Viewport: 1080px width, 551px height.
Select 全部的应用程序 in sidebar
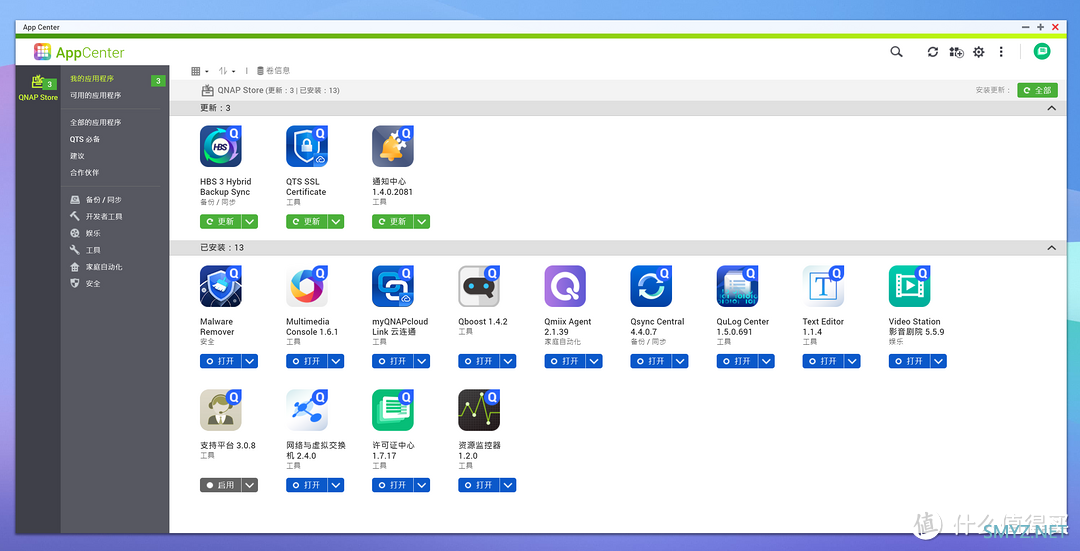pyautogui.click(x=95, y=122)
